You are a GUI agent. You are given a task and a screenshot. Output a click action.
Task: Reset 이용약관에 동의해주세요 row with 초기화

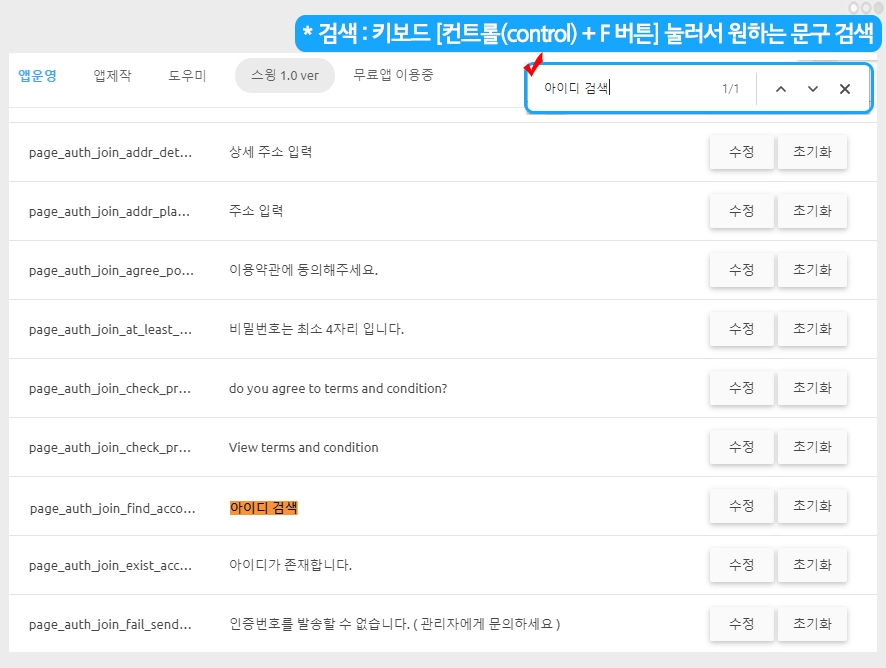tap(812, 270)
